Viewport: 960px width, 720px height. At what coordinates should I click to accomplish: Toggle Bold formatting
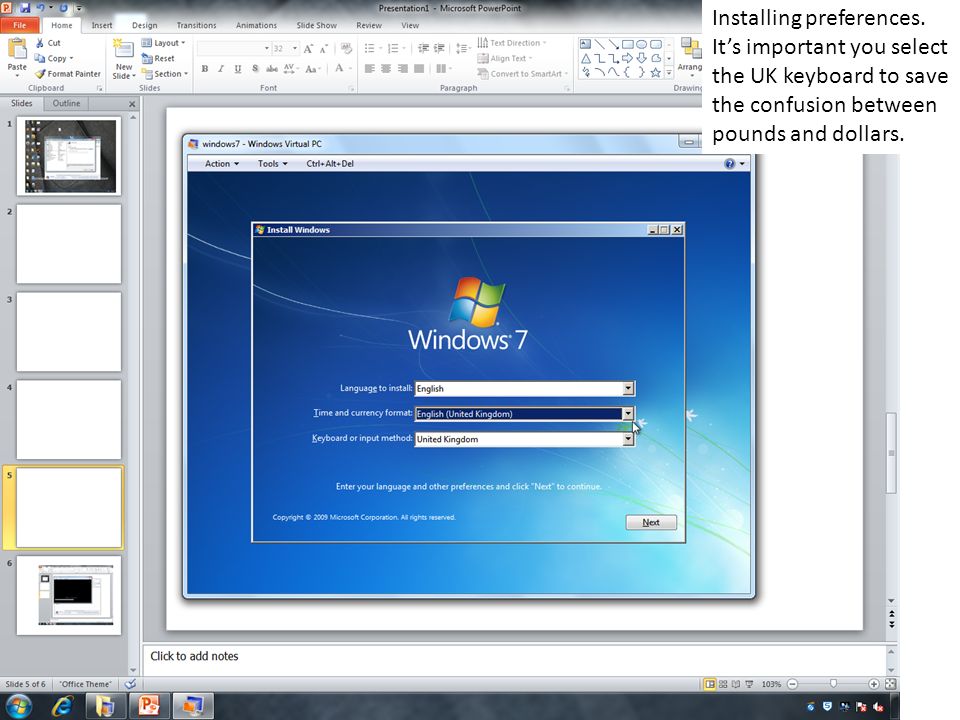click(x=204, y=69)
